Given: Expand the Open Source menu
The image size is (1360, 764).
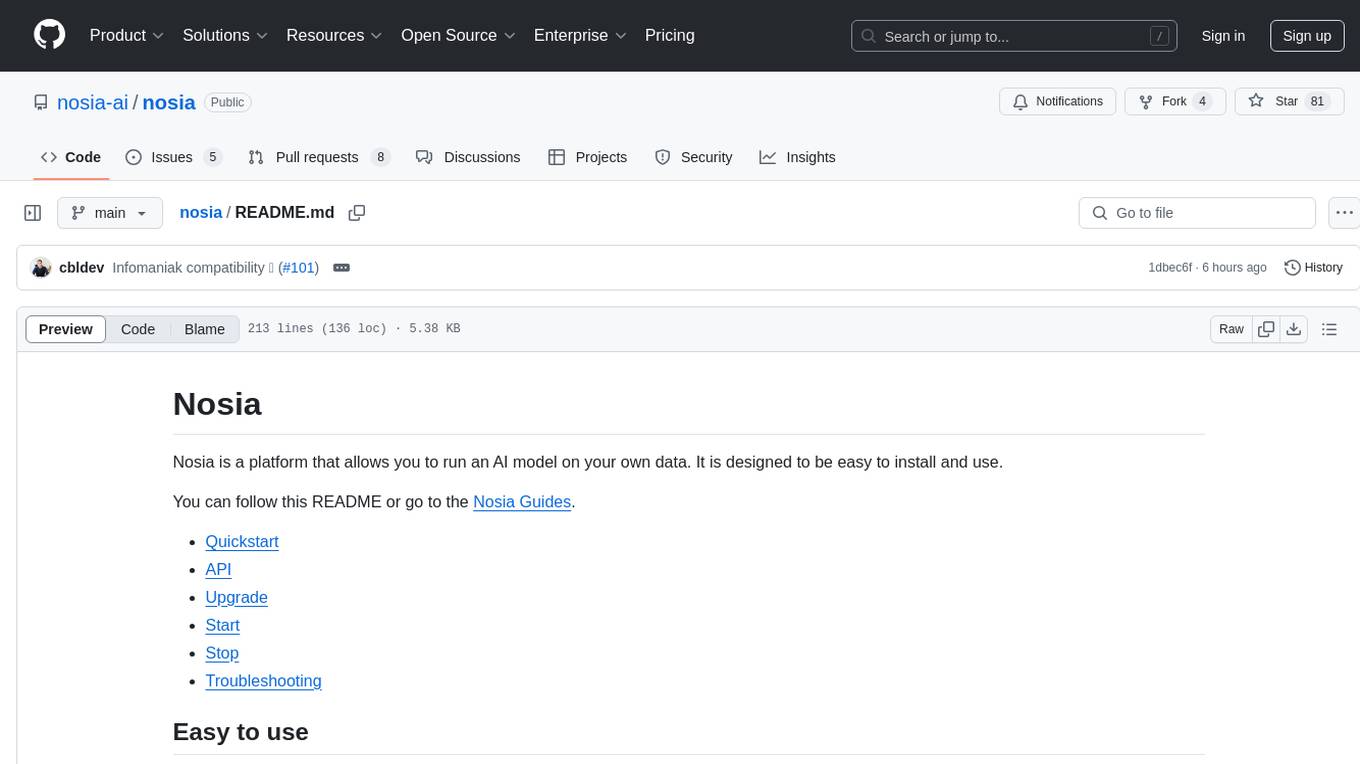Looking at the screenshot, I should pos(458,35).
